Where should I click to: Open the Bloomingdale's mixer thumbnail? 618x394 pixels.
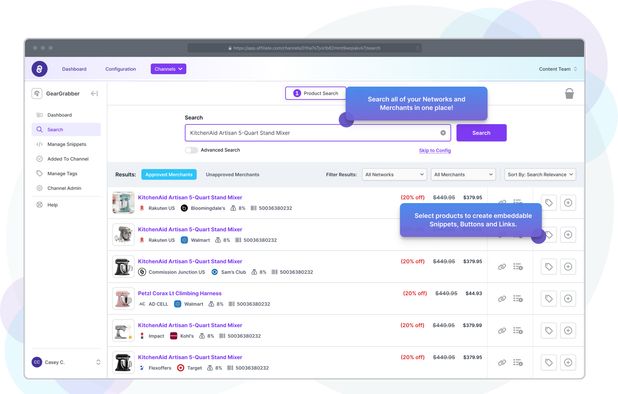[x=123, y=203]
